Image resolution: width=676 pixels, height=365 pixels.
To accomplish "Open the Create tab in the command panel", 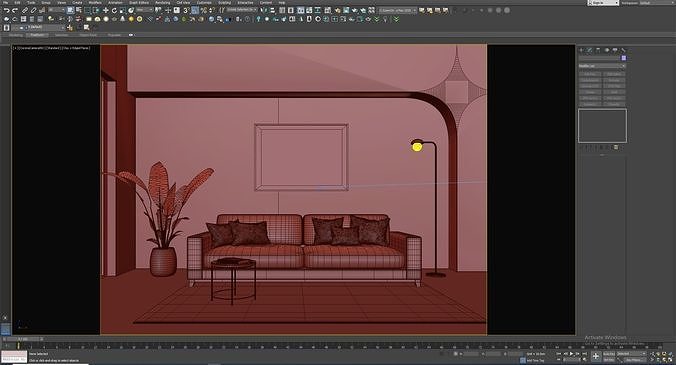I will [x=581, y=50].
